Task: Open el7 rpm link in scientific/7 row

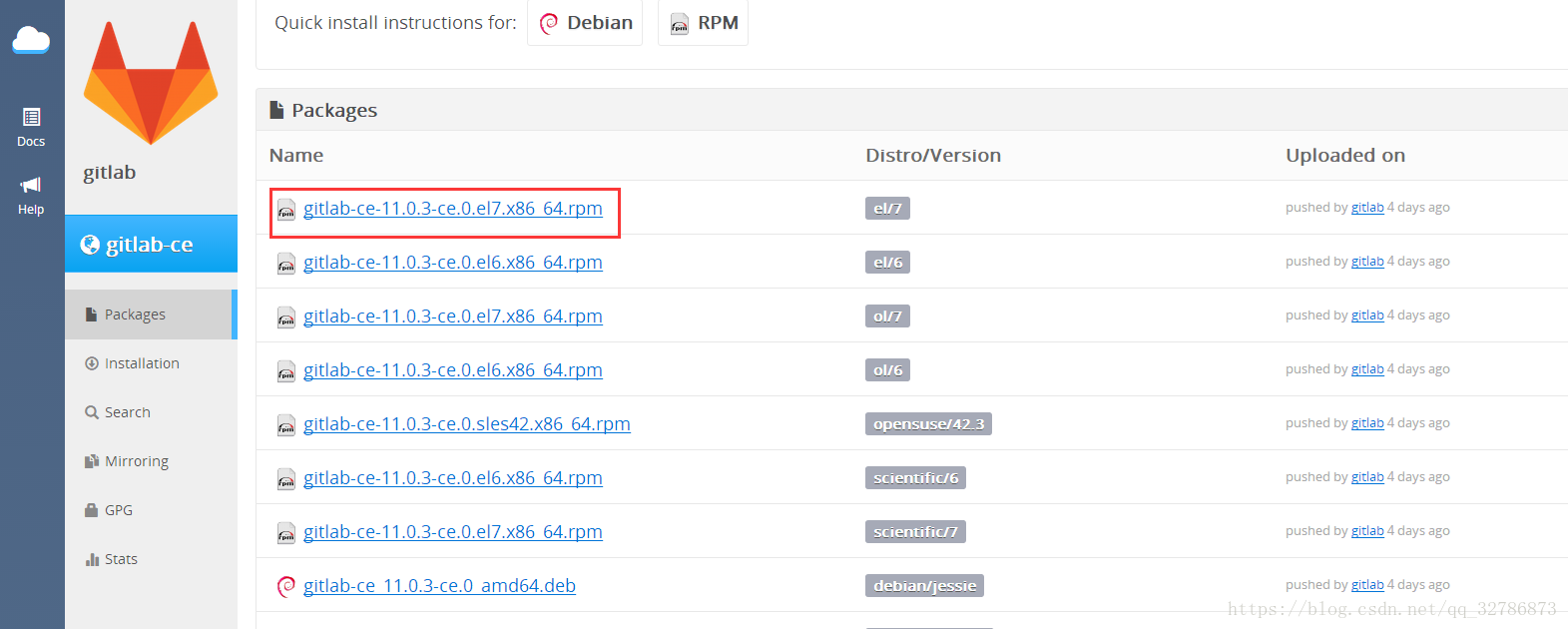Action: 453,531
